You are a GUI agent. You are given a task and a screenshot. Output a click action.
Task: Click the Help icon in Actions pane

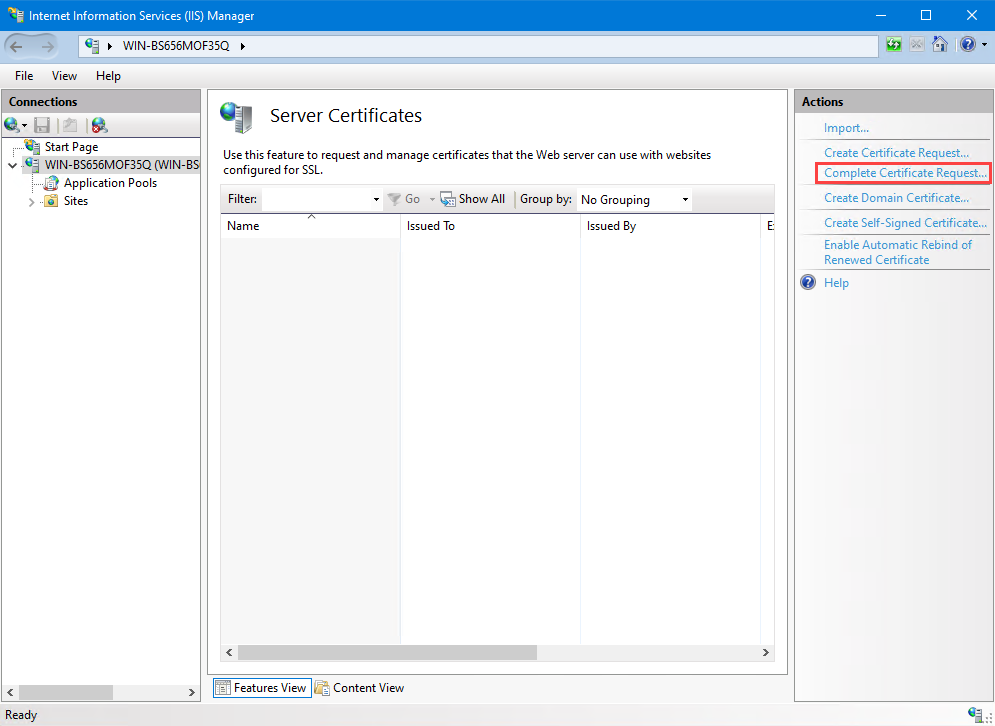(808, 282)
